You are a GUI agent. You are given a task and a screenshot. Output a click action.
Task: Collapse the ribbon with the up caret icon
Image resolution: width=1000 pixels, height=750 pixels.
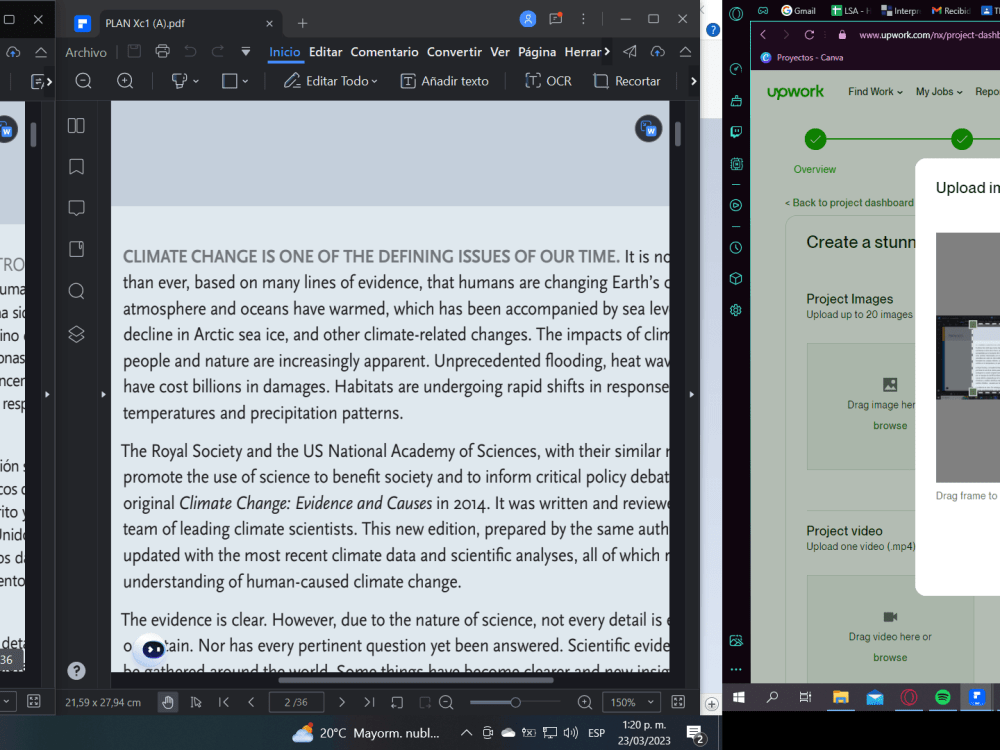point(686,52)
